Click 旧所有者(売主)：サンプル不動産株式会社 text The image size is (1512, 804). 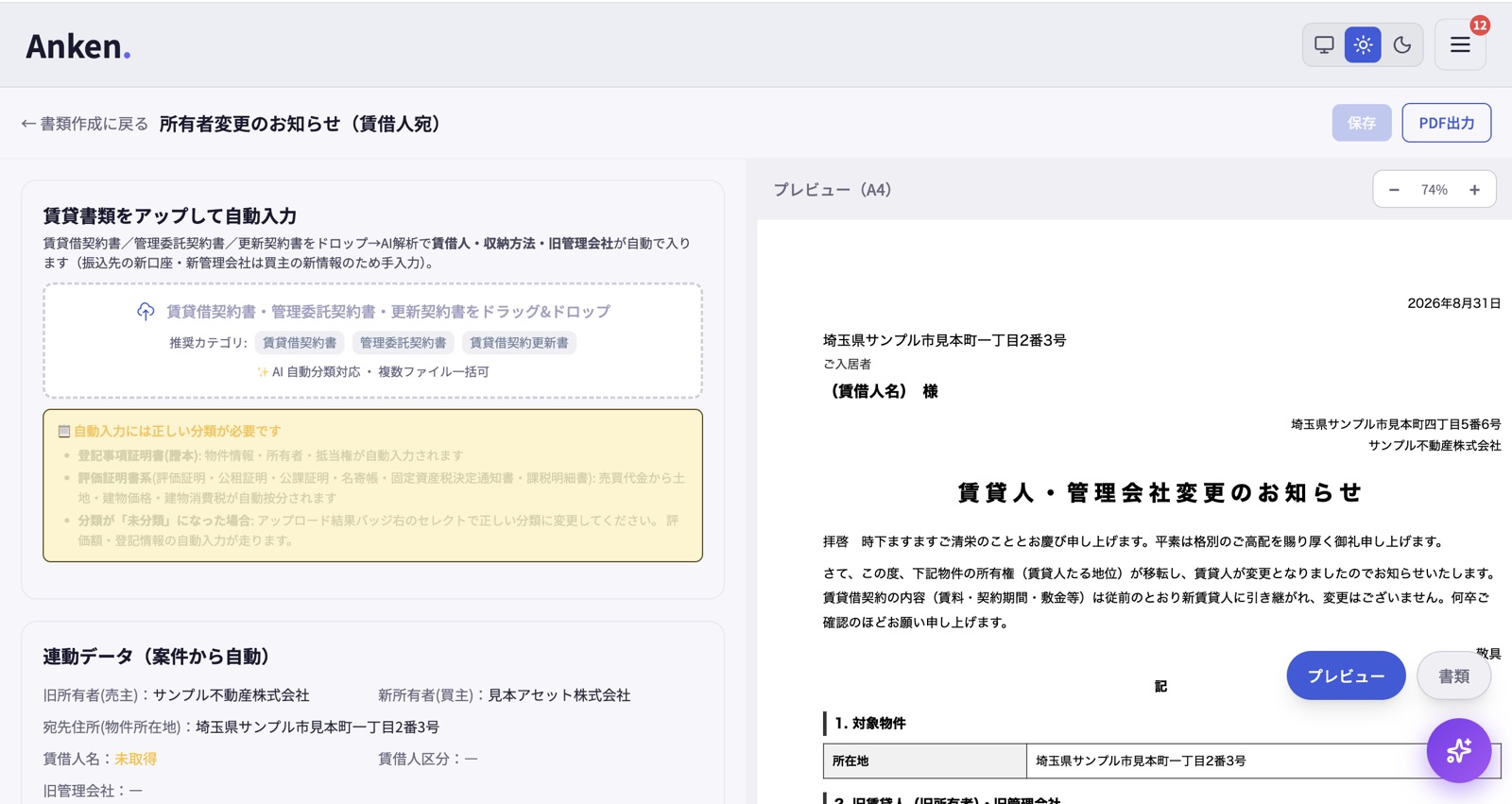point(176,695)
